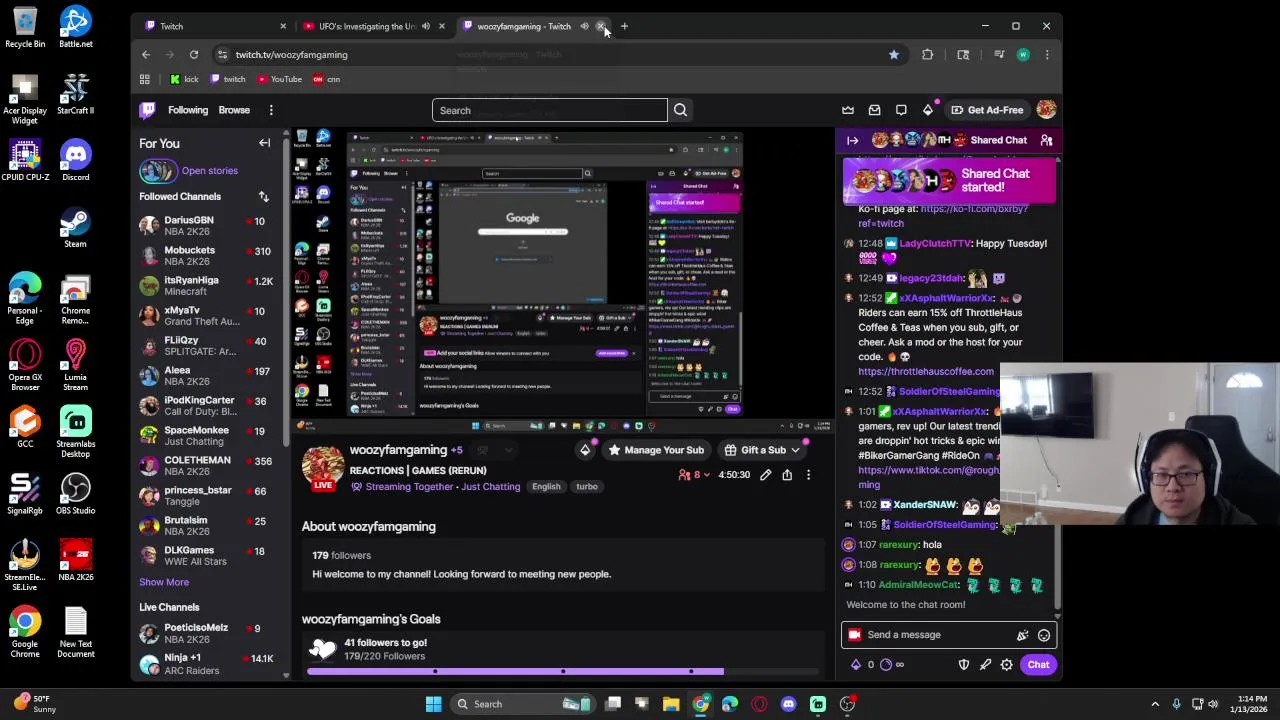Go to the Twitch home logo
The image size is (1280, 720).
(147, 110)
